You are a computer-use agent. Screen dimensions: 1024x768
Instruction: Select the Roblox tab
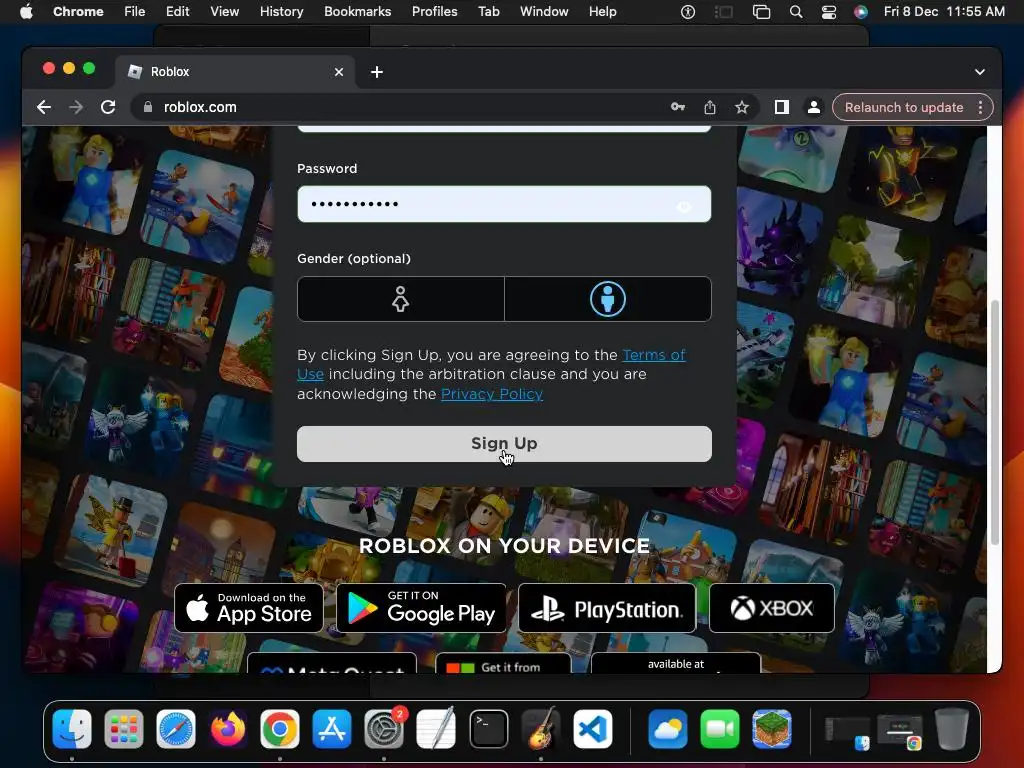[235, 72]
